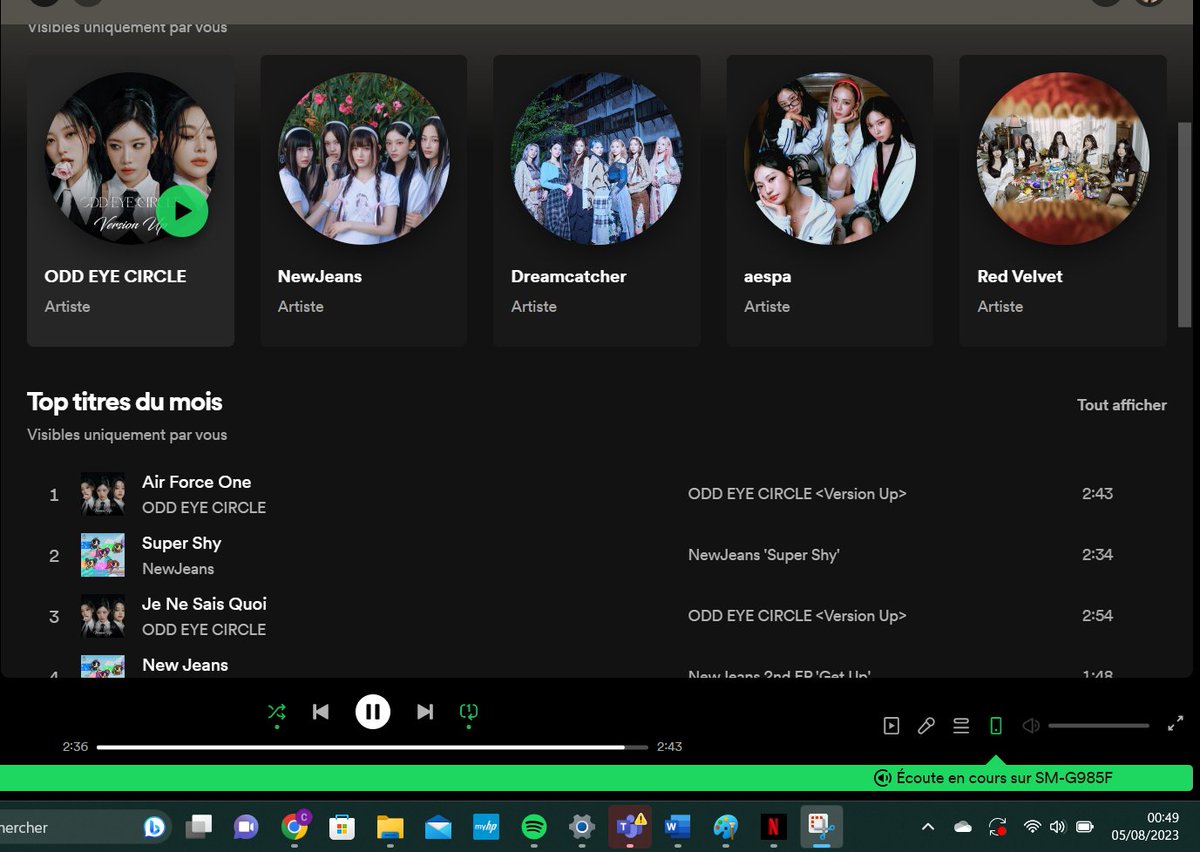Open ODD EYE CIRCLE artist under Air Force One
The image size is (1200, 852).
(x=204, y=507)
